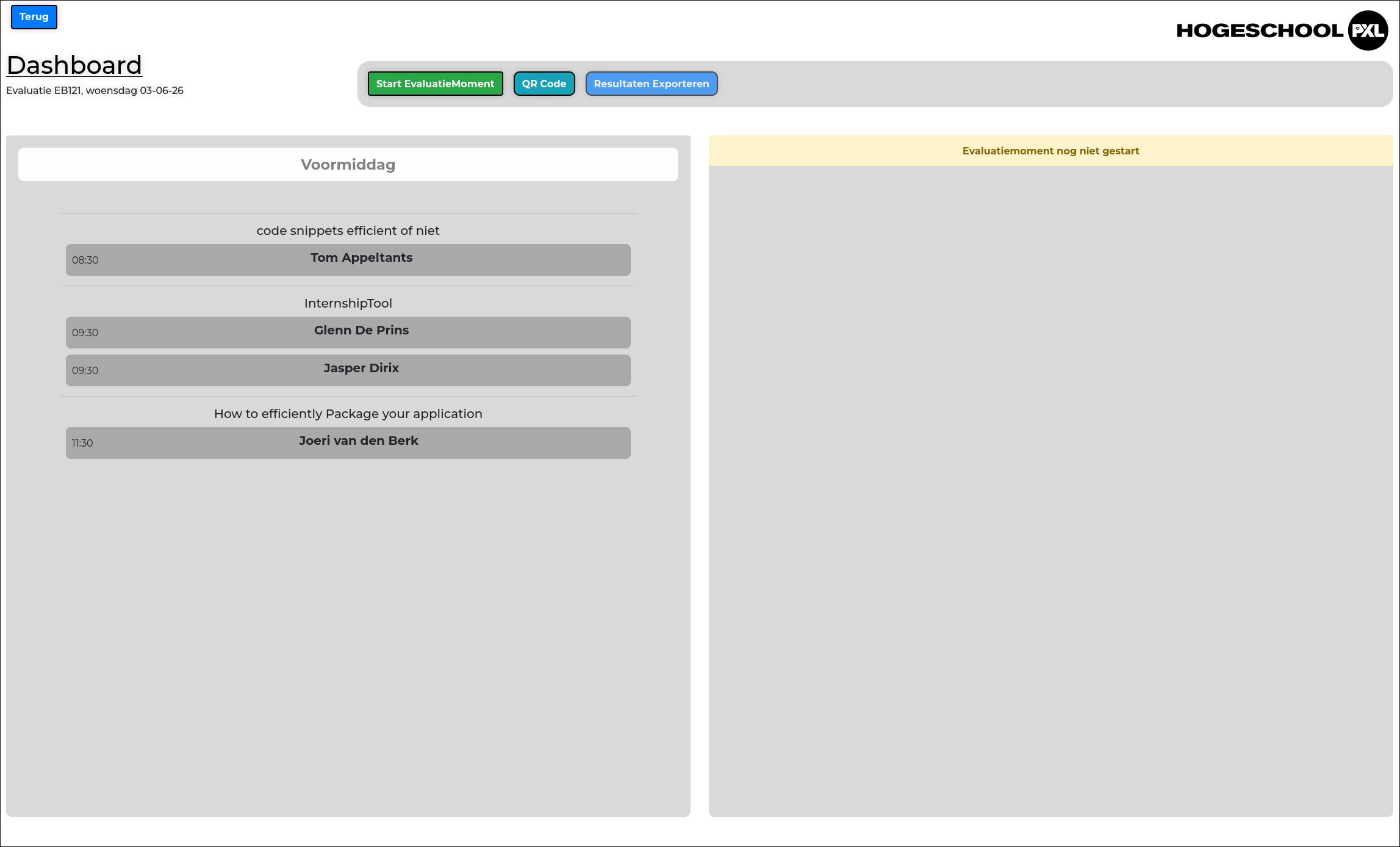Click the Evaluatie EB121 date subtitle

pyautogui.click(x=95, y=90)
